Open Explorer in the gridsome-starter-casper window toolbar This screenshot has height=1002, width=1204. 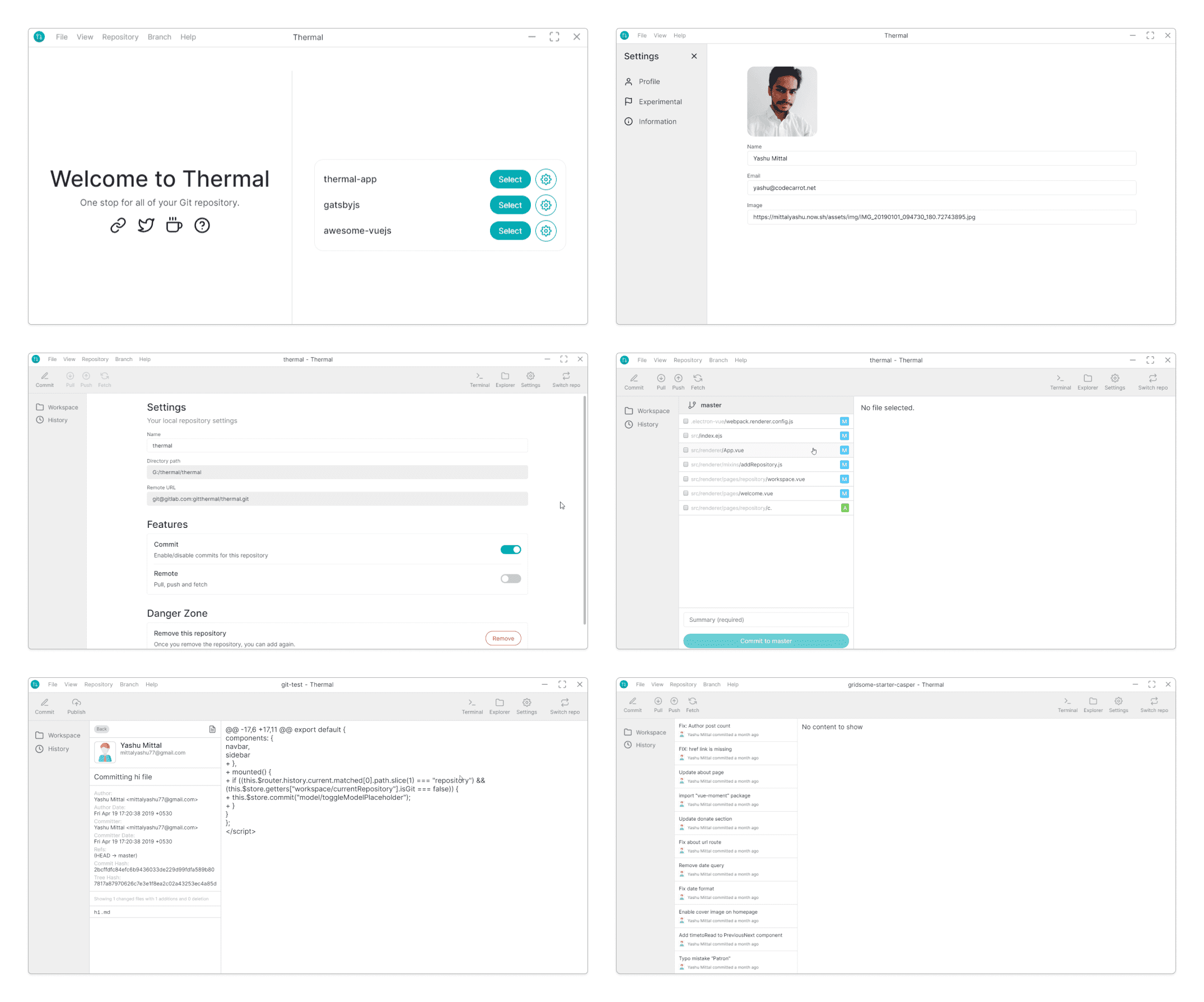pyautogui.click(x=1093, y=705)
